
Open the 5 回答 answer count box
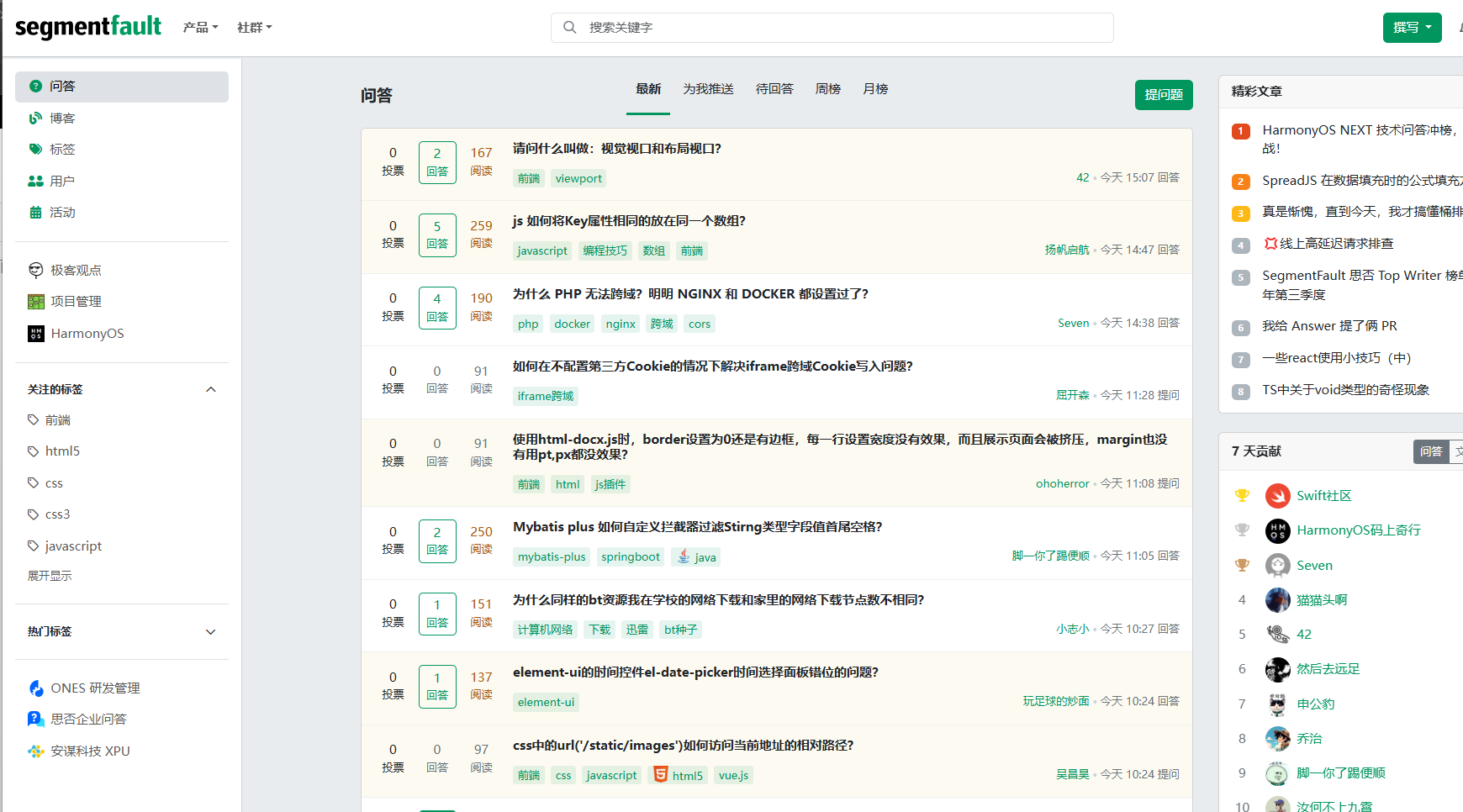click(x=437, y=235)
